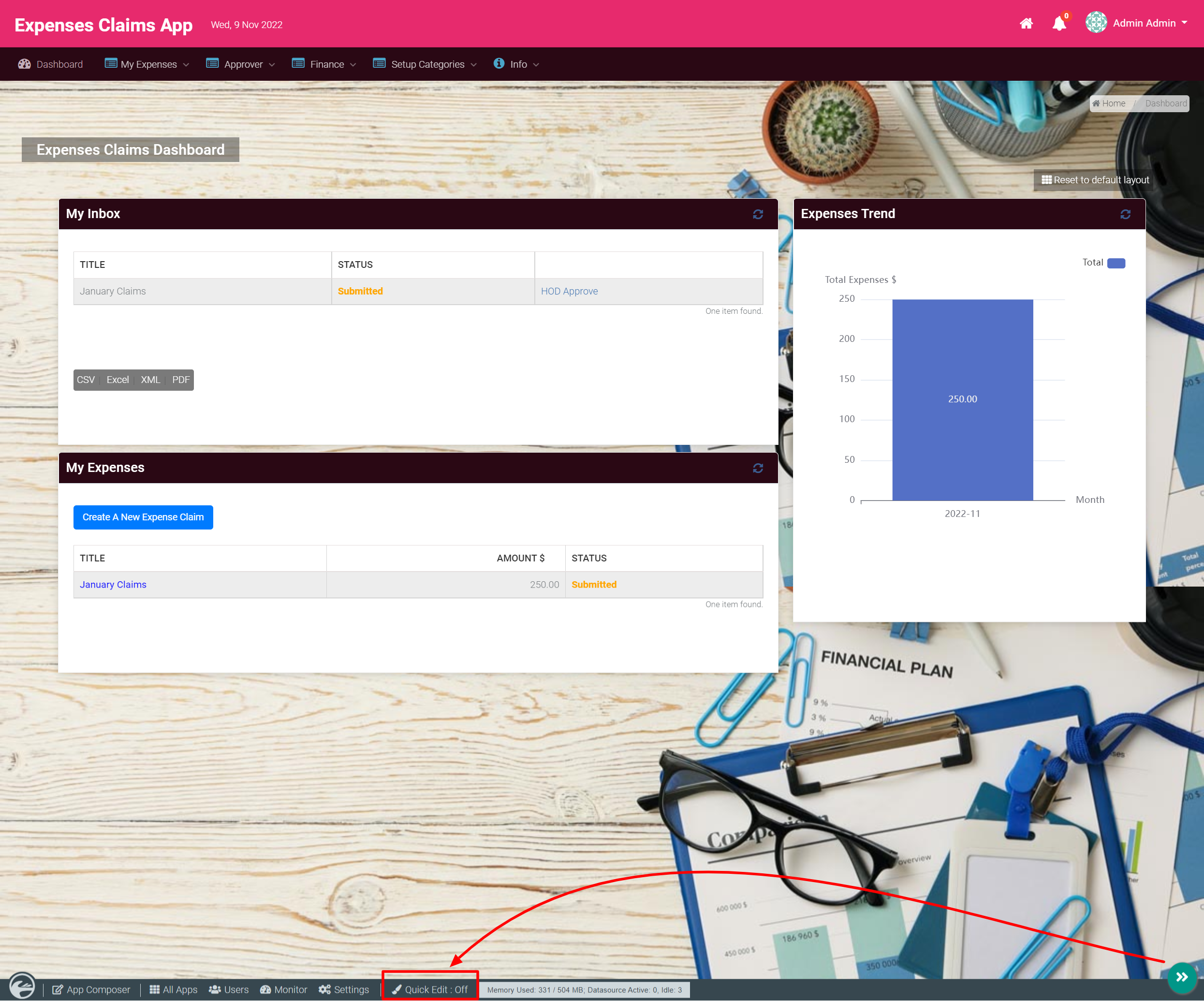Click Create A New Expense Claim
This screenshot has width=1204, height=1001.
pyautogui.click(x=143, y=517)
